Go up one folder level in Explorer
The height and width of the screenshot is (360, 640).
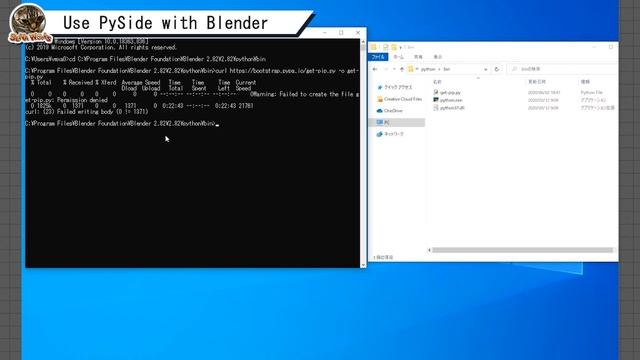point(402,69)
